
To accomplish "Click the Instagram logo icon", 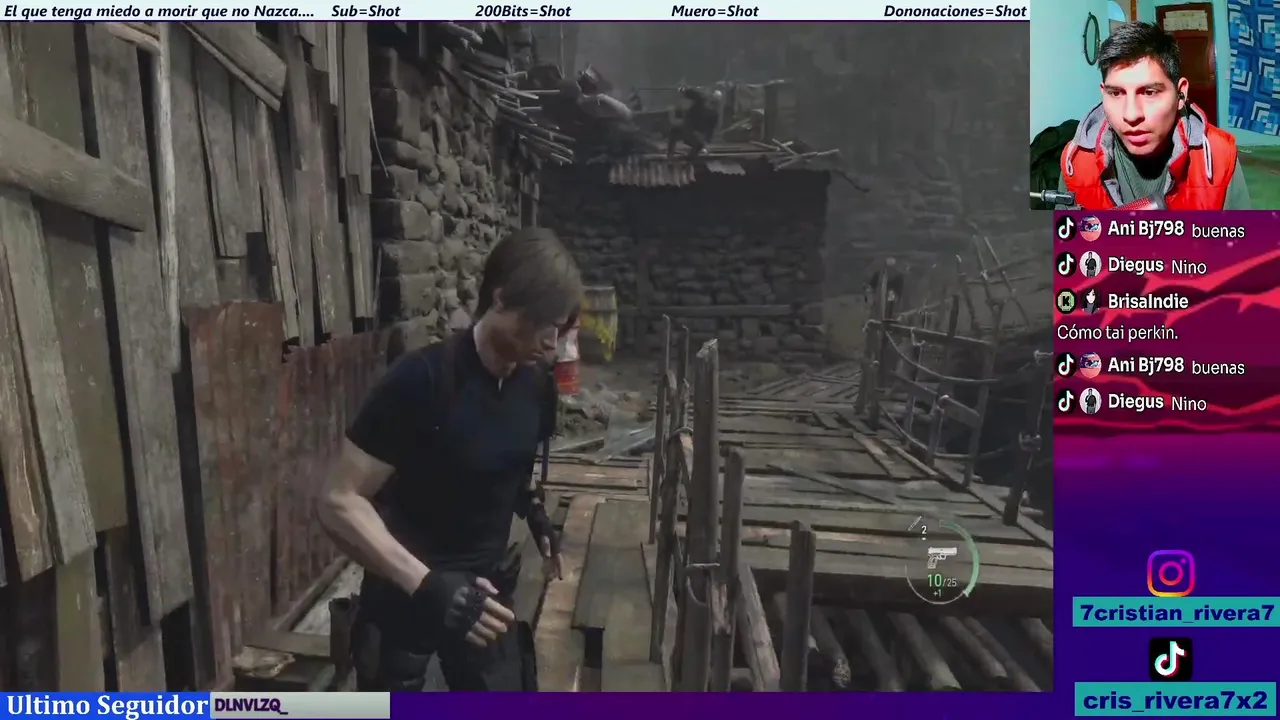I will click(1170, 574).
